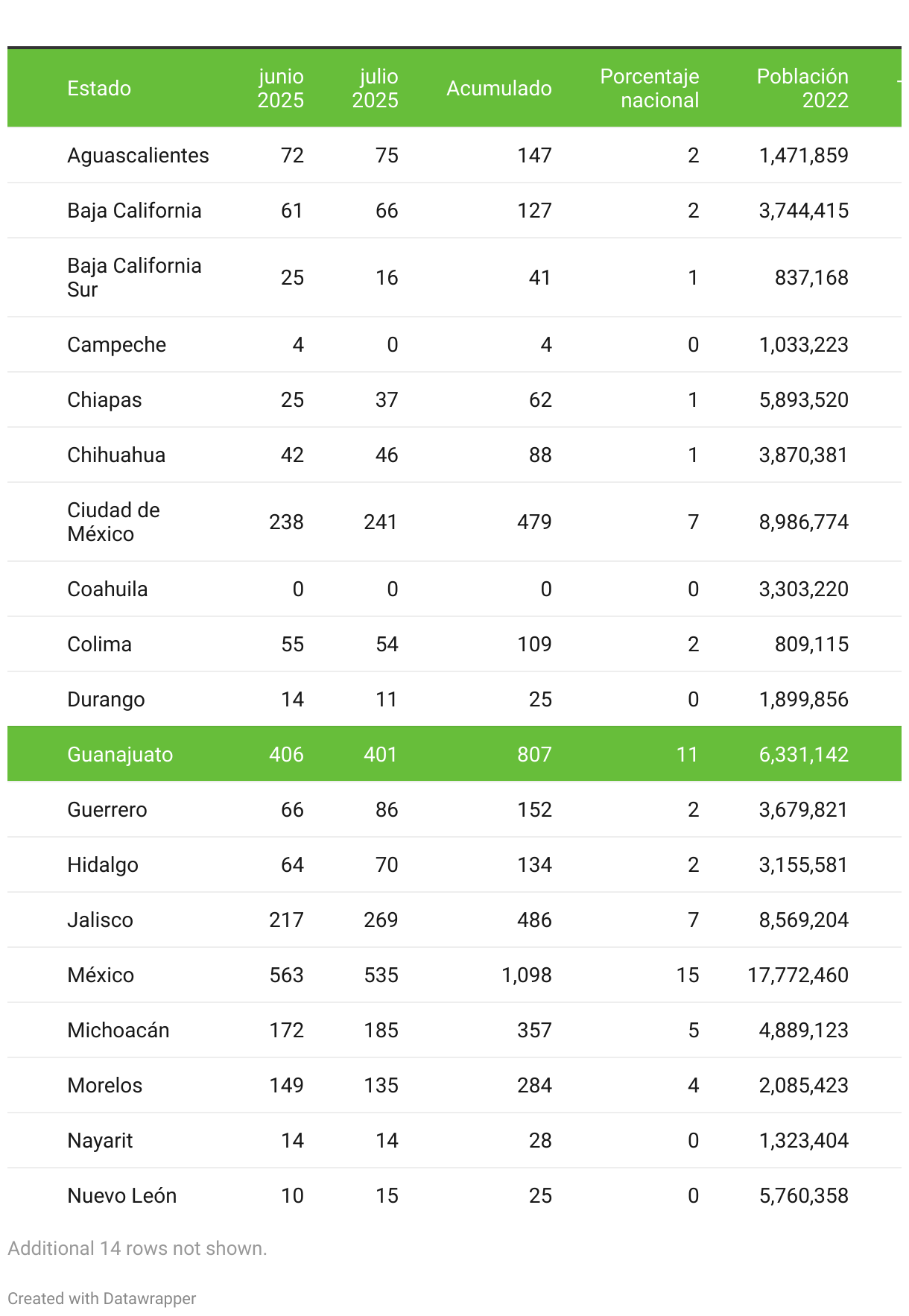Click the Estado column header
909x1316 pixels.
tap(99, 89)
